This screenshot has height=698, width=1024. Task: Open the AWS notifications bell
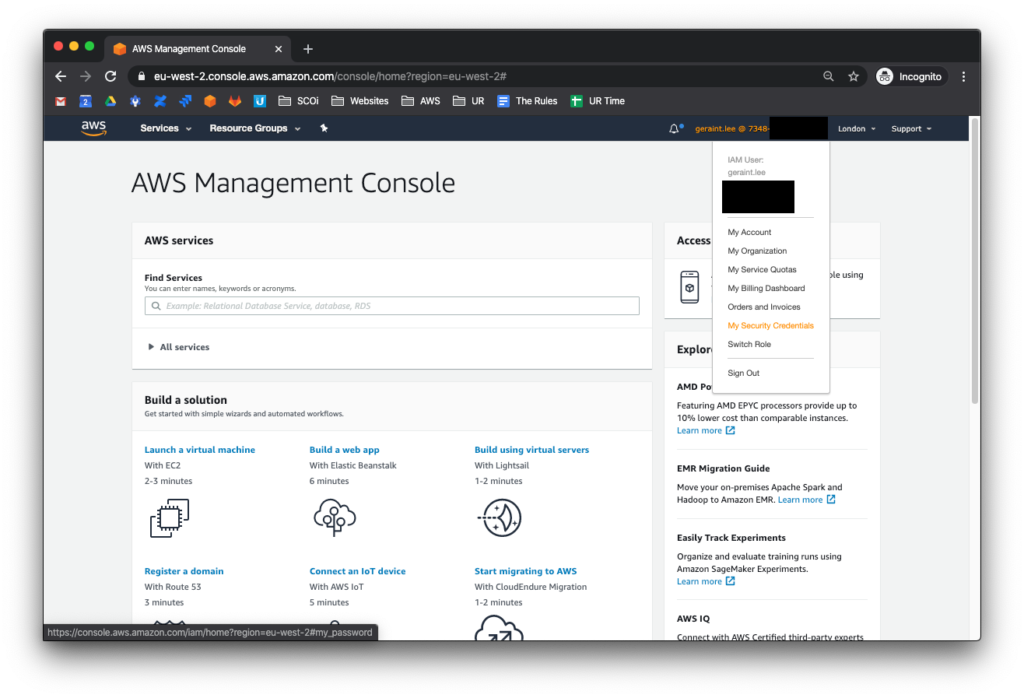coord(675,129)
